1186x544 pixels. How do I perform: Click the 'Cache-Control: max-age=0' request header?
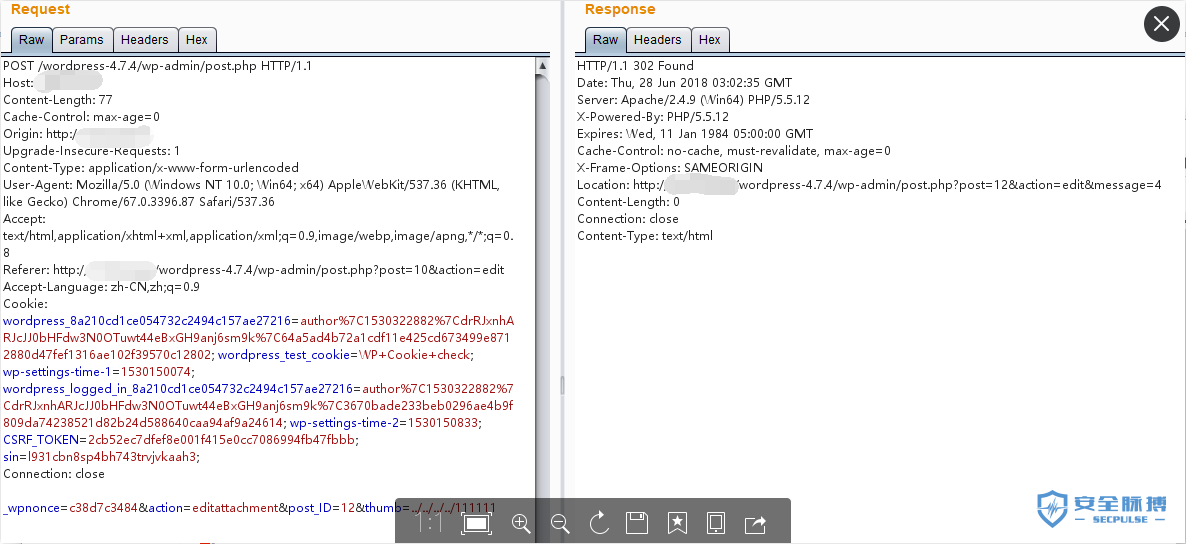tap(82, 117)
